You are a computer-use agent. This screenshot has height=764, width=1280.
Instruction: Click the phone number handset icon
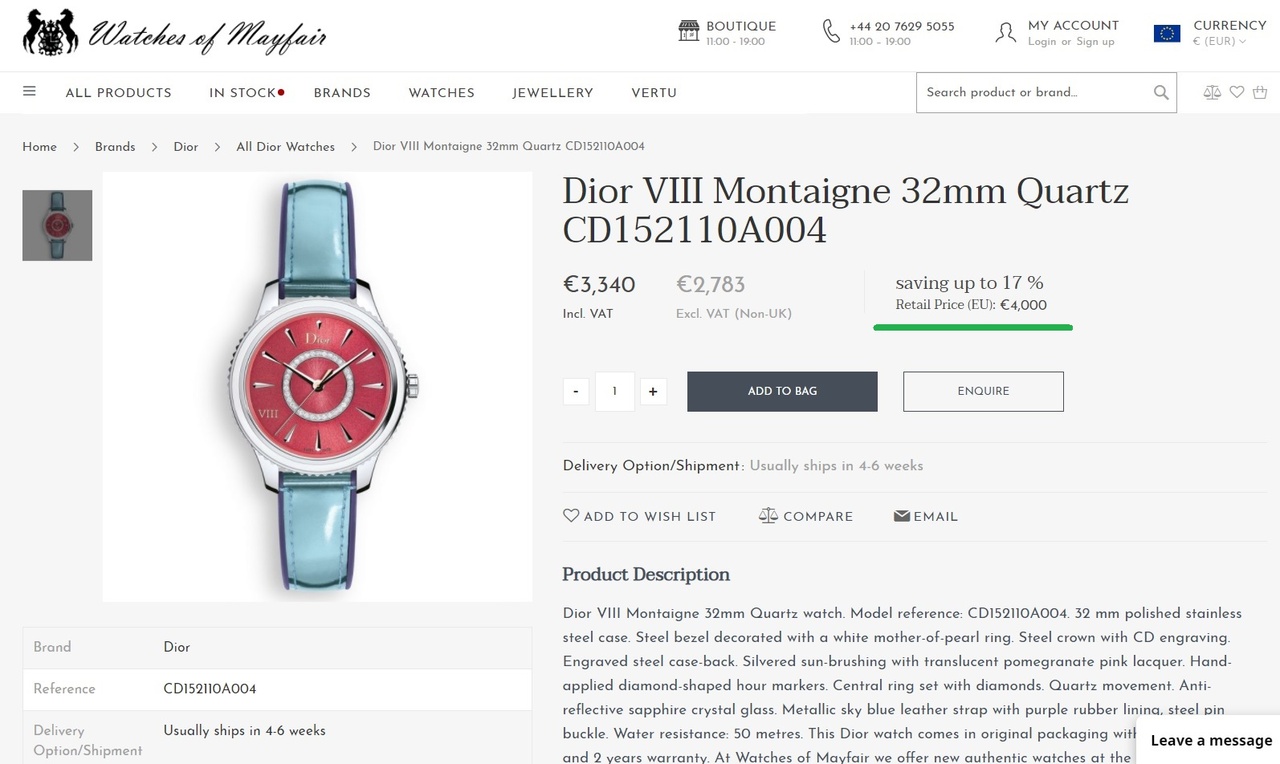(831, 31)
